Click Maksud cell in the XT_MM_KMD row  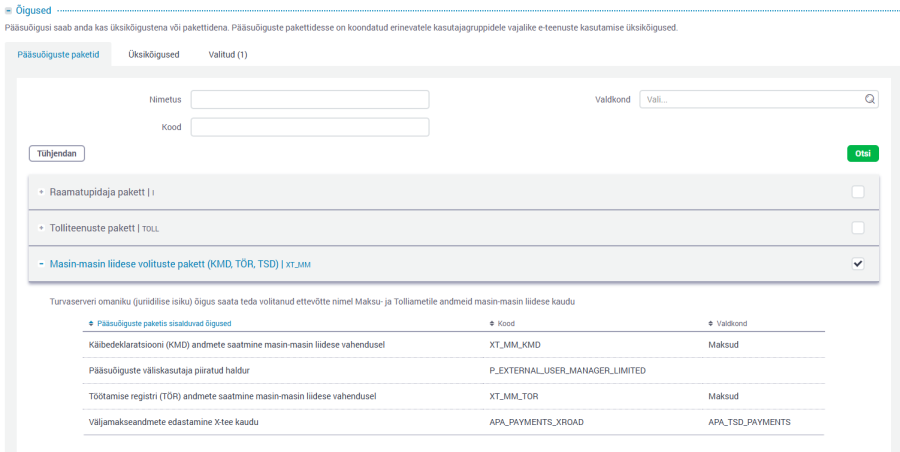pyautogui.click(x=723, y=345)
